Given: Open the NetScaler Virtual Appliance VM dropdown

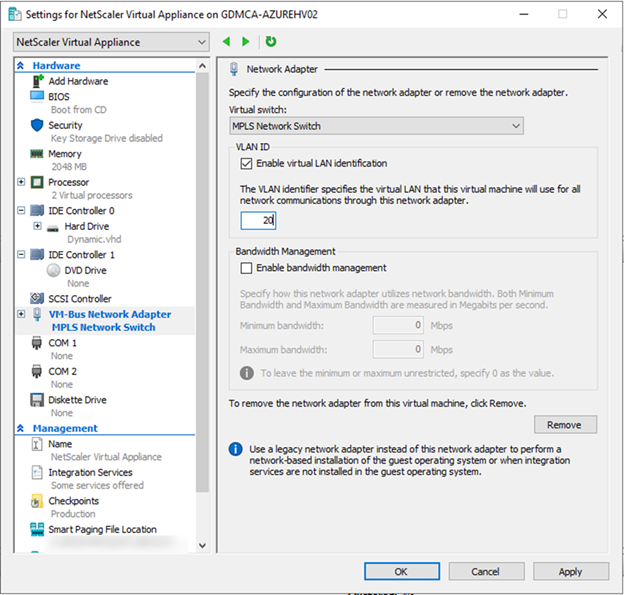Looking at the screenshot, I should [111, 42].
